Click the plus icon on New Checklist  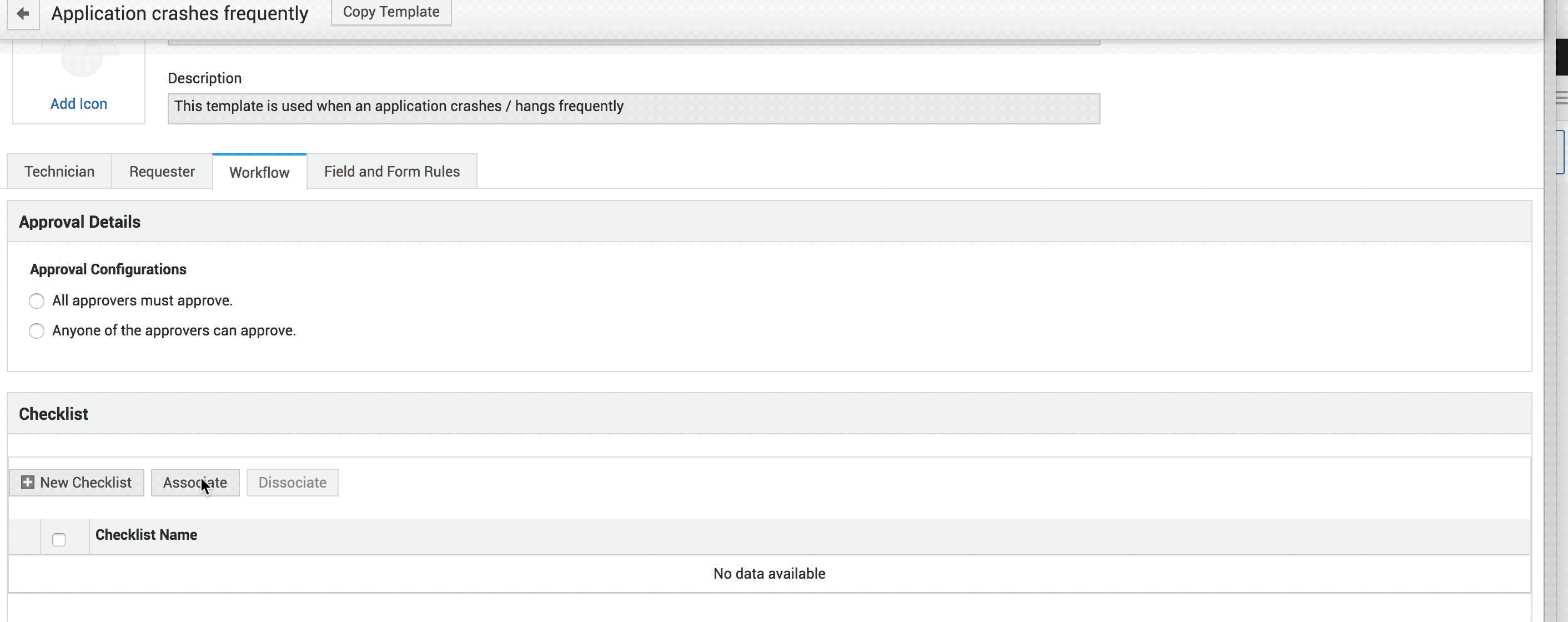[27, 483]
